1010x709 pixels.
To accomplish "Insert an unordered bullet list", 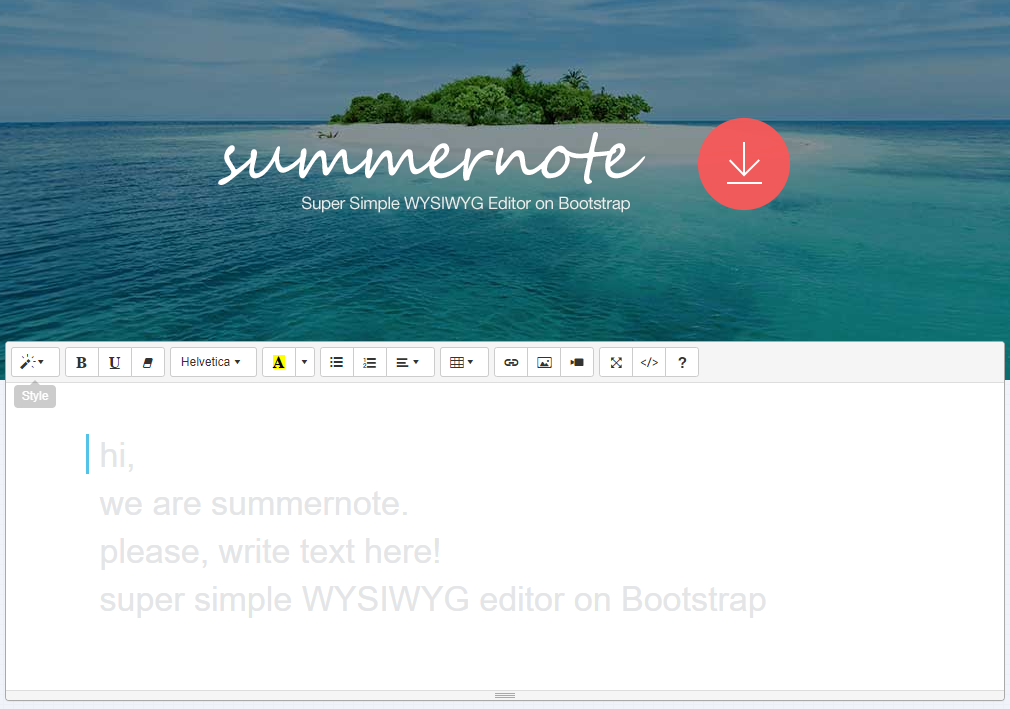I will (x=337, y=362).
